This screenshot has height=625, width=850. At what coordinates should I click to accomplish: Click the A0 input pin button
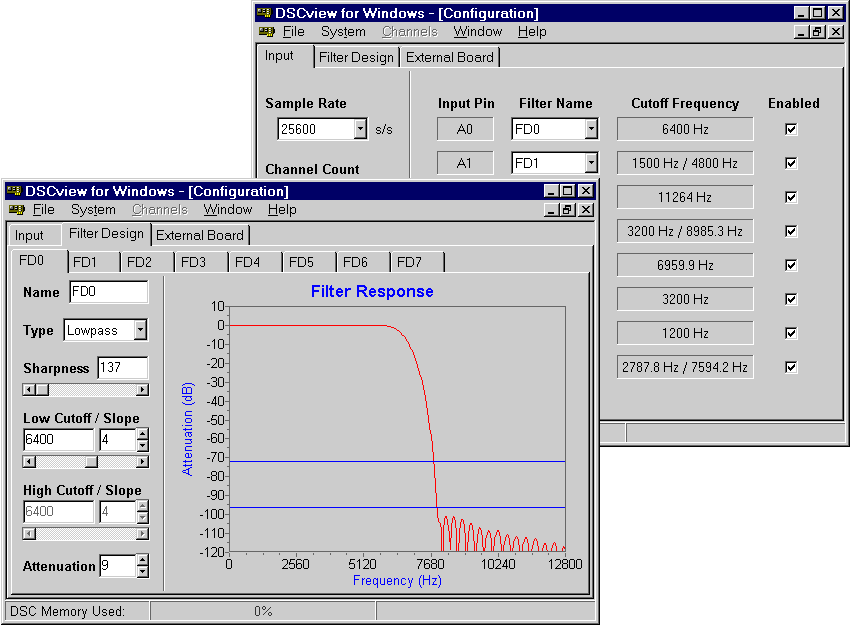(465, 129)
